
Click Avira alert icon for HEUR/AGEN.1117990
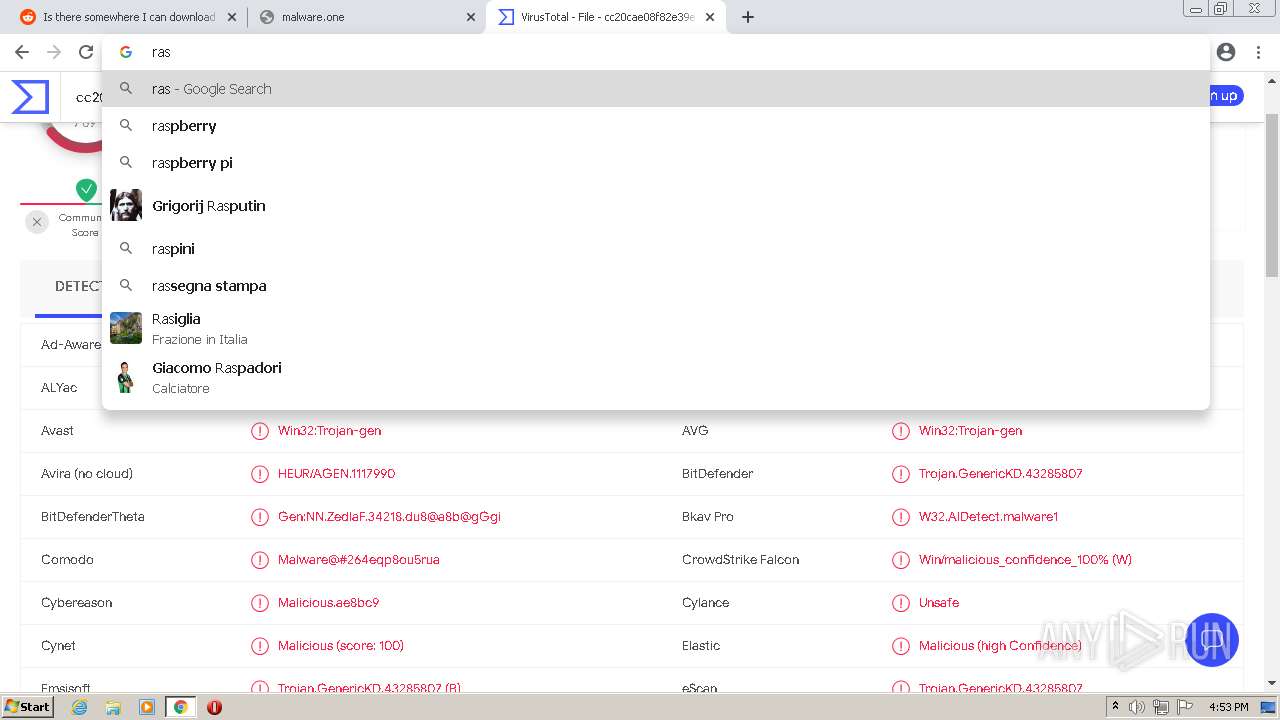[260, 474]
